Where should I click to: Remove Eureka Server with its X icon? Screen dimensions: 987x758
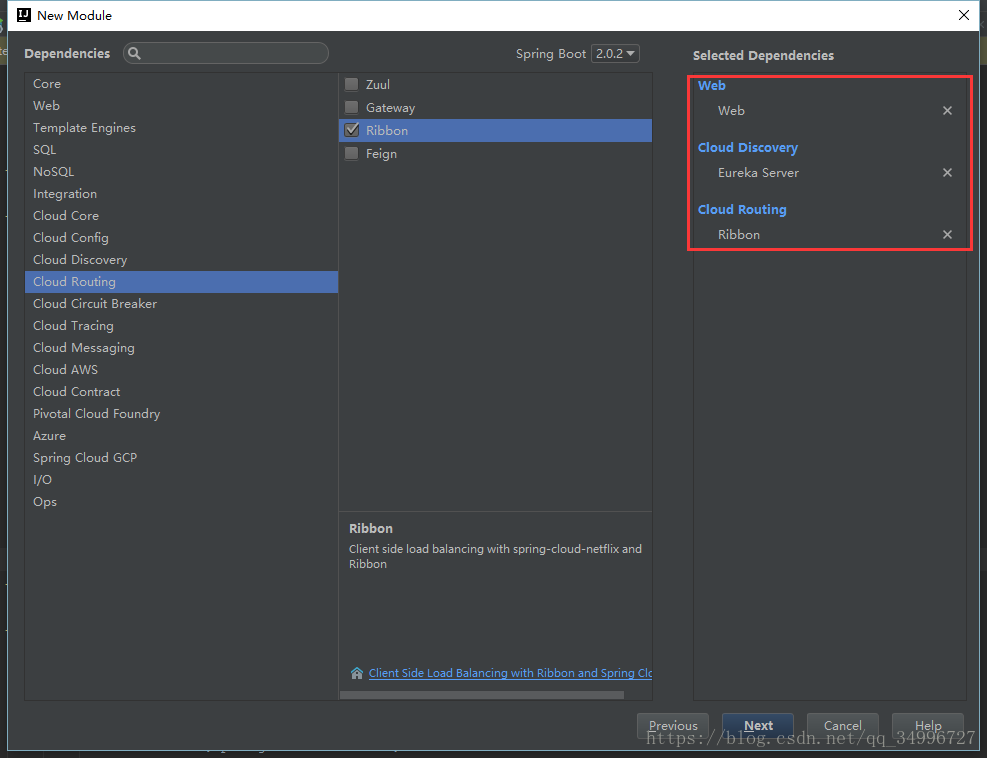point(947,173)
